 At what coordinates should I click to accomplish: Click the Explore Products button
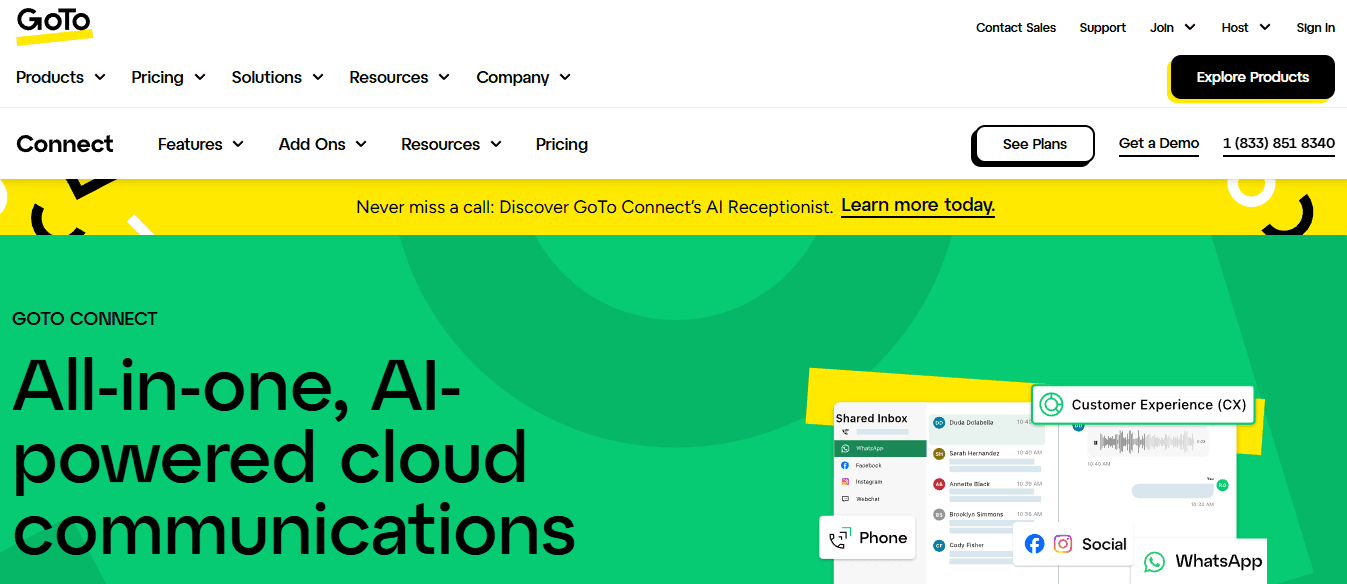click(x=1252, y=77)
